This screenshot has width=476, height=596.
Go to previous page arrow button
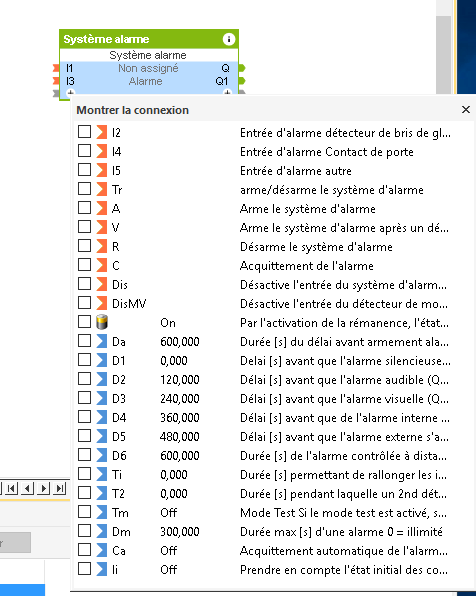27,488
